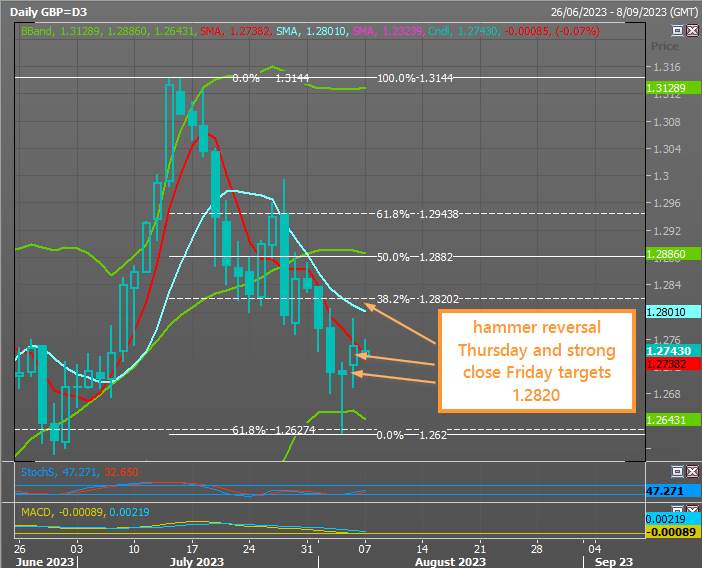This screenshot has height=568, width=702.
Task: Click the 1.308 price axis label
Action: pyautogui.click(x=667, y=122)
